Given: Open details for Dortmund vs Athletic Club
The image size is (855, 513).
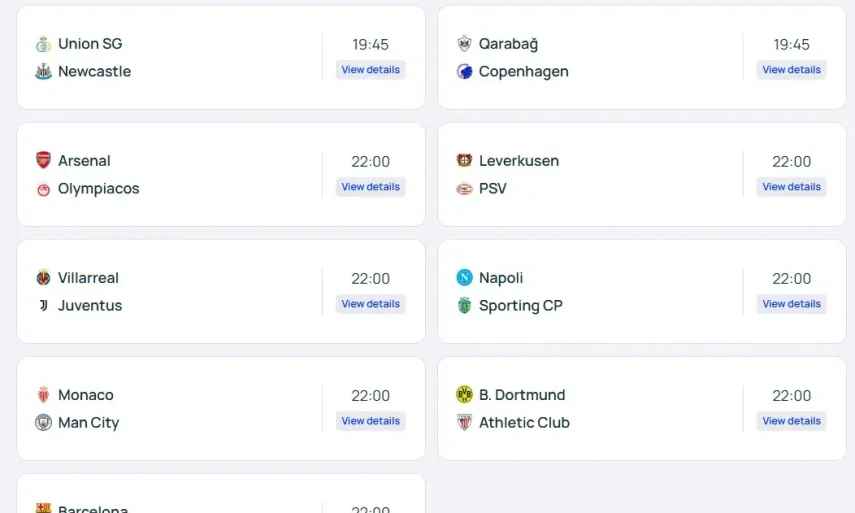Looking at the screenshot, I should click(791, 421).
